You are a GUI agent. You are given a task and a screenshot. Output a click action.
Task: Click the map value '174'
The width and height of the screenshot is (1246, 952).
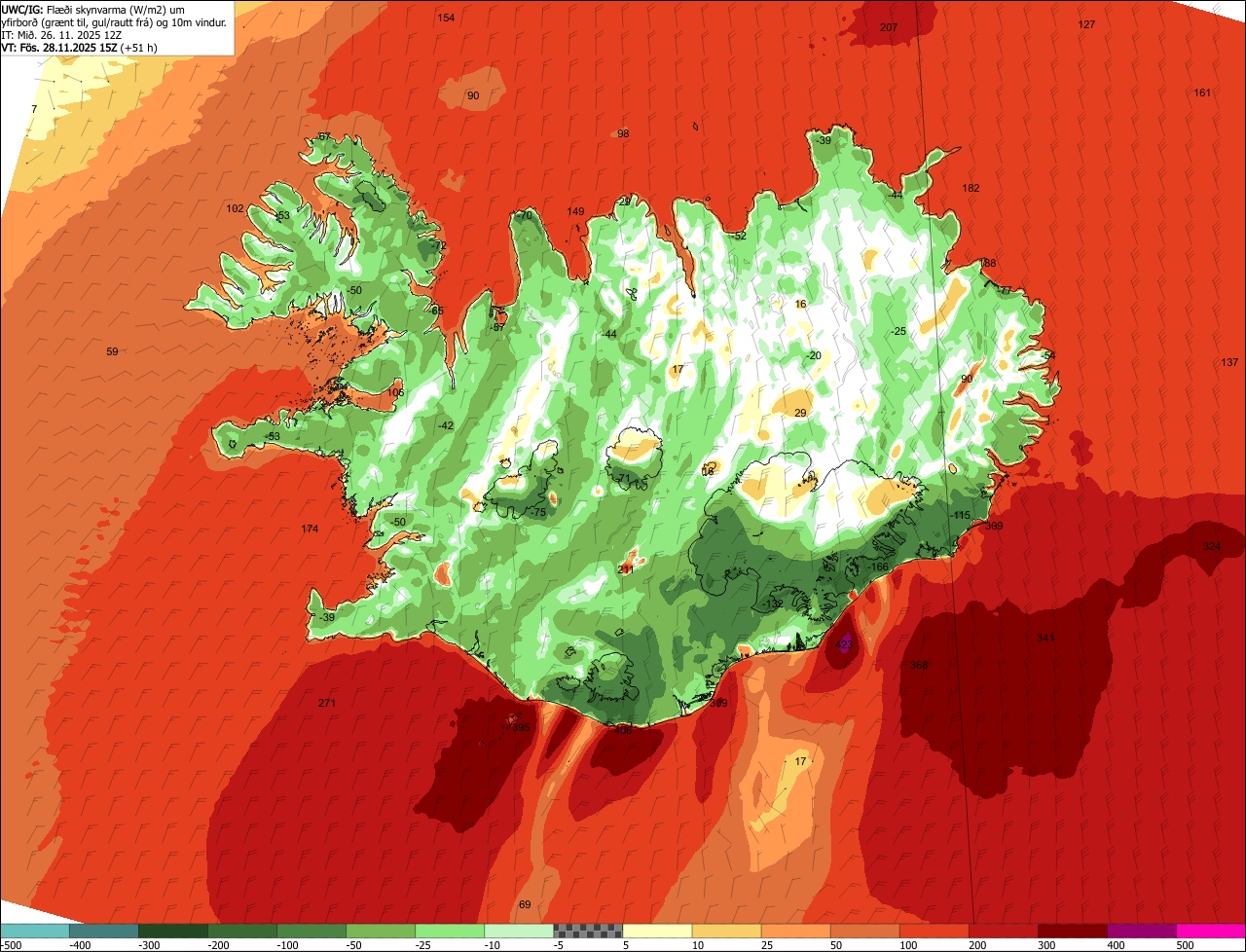(310, 529)
